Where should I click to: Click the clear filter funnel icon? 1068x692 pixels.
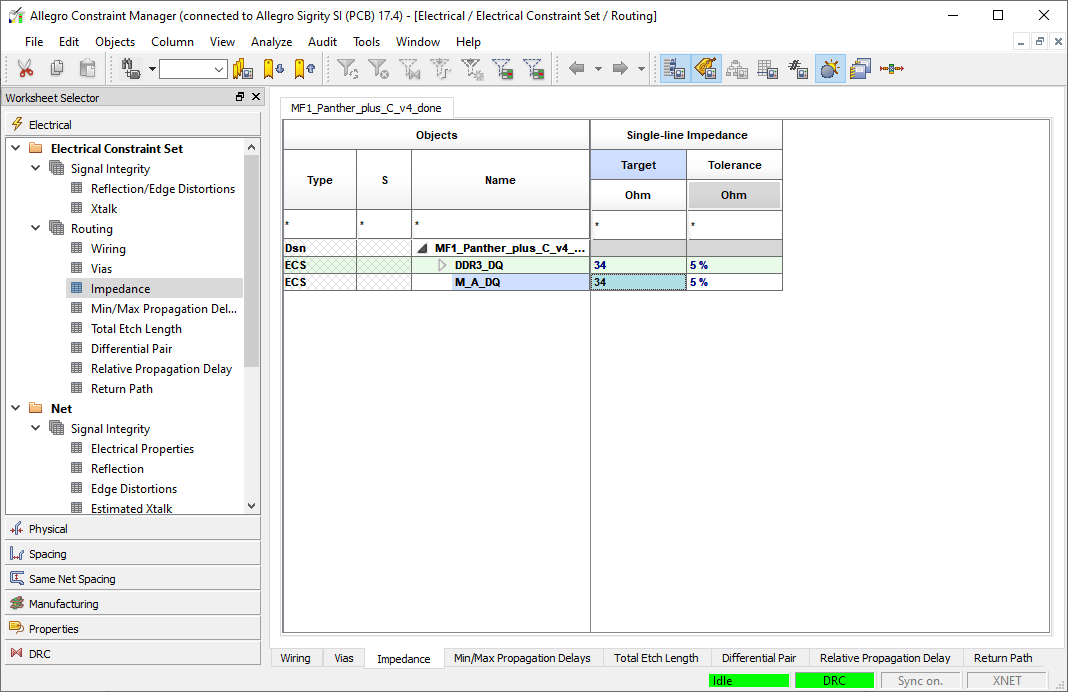click(x=378, y=69)
